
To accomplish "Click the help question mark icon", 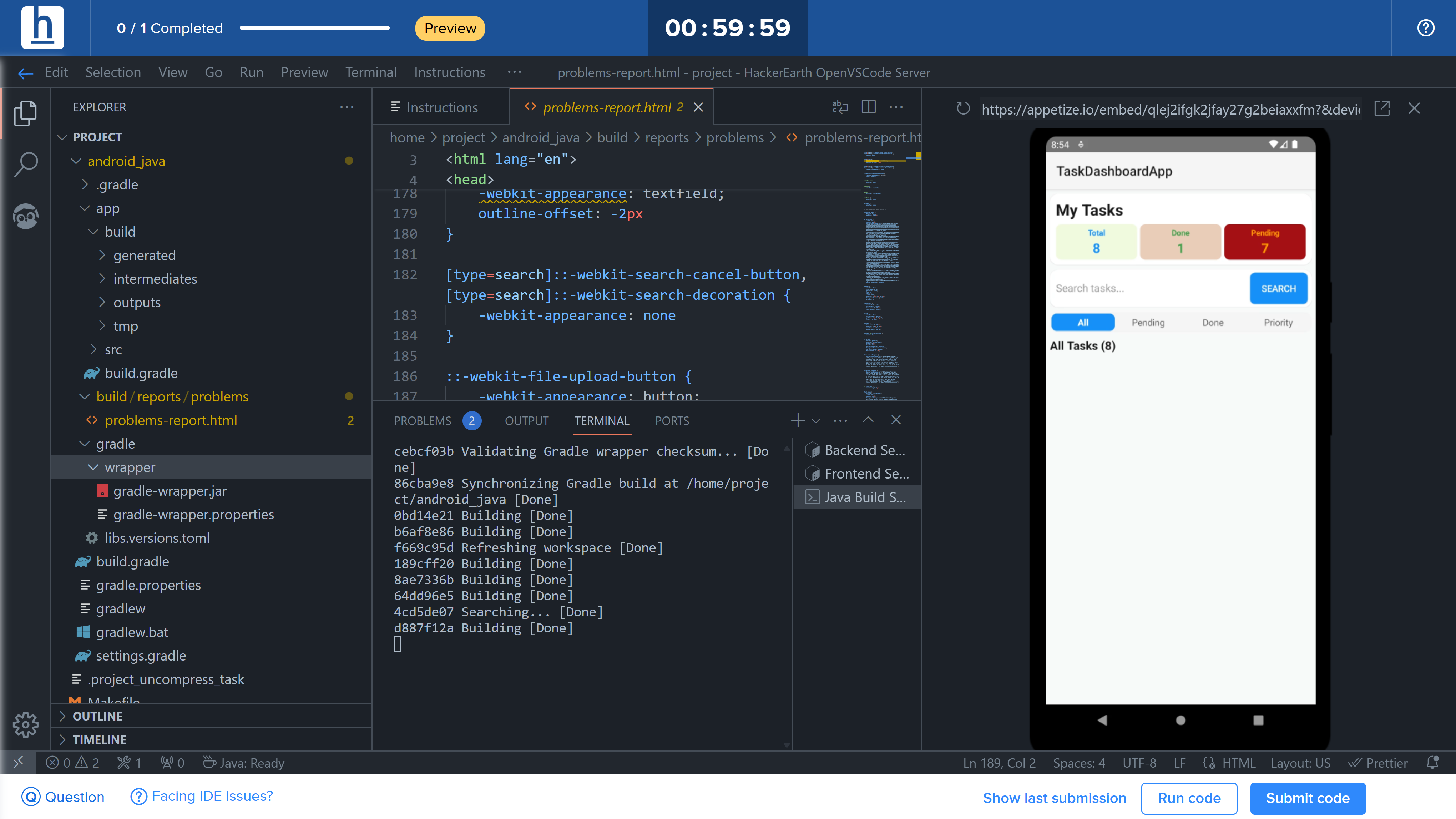I will (1425, 28).
